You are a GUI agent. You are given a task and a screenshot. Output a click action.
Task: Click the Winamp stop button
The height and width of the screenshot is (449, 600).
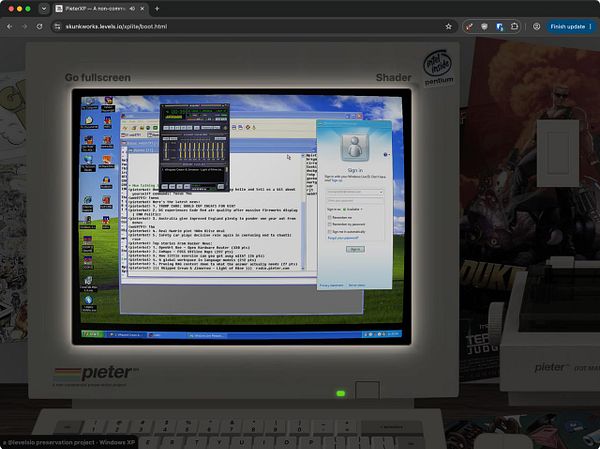click(183, 128)
